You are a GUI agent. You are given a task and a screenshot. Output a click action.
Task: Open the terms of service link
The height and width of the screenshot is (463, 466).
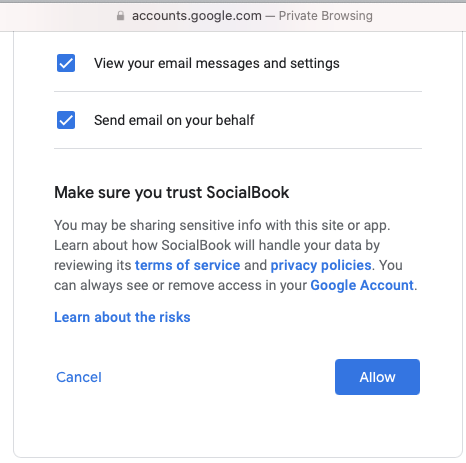[187, 265]
